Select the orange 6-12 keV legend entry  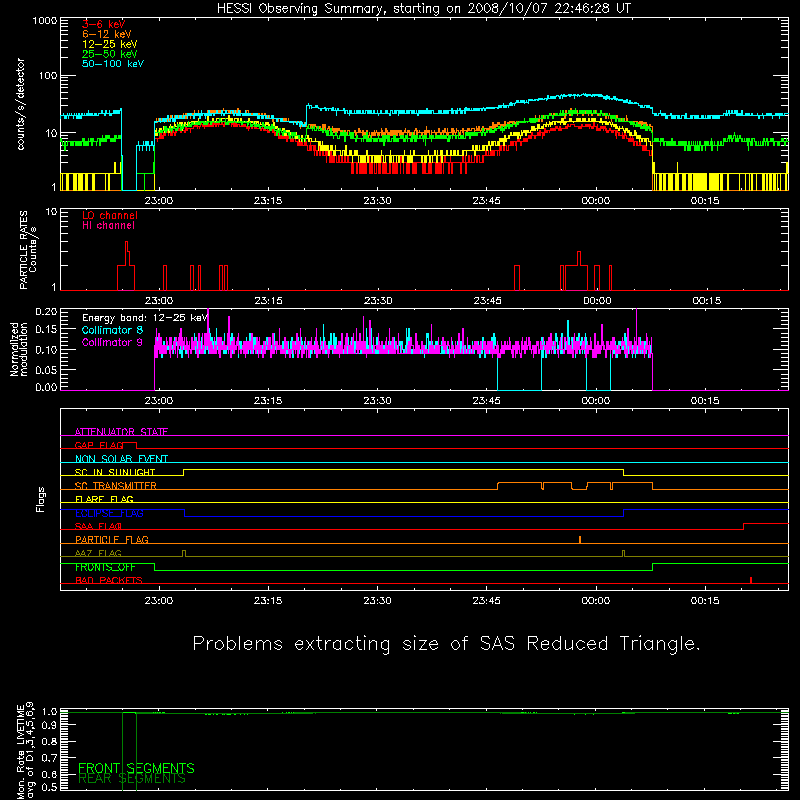coord(106,34)
